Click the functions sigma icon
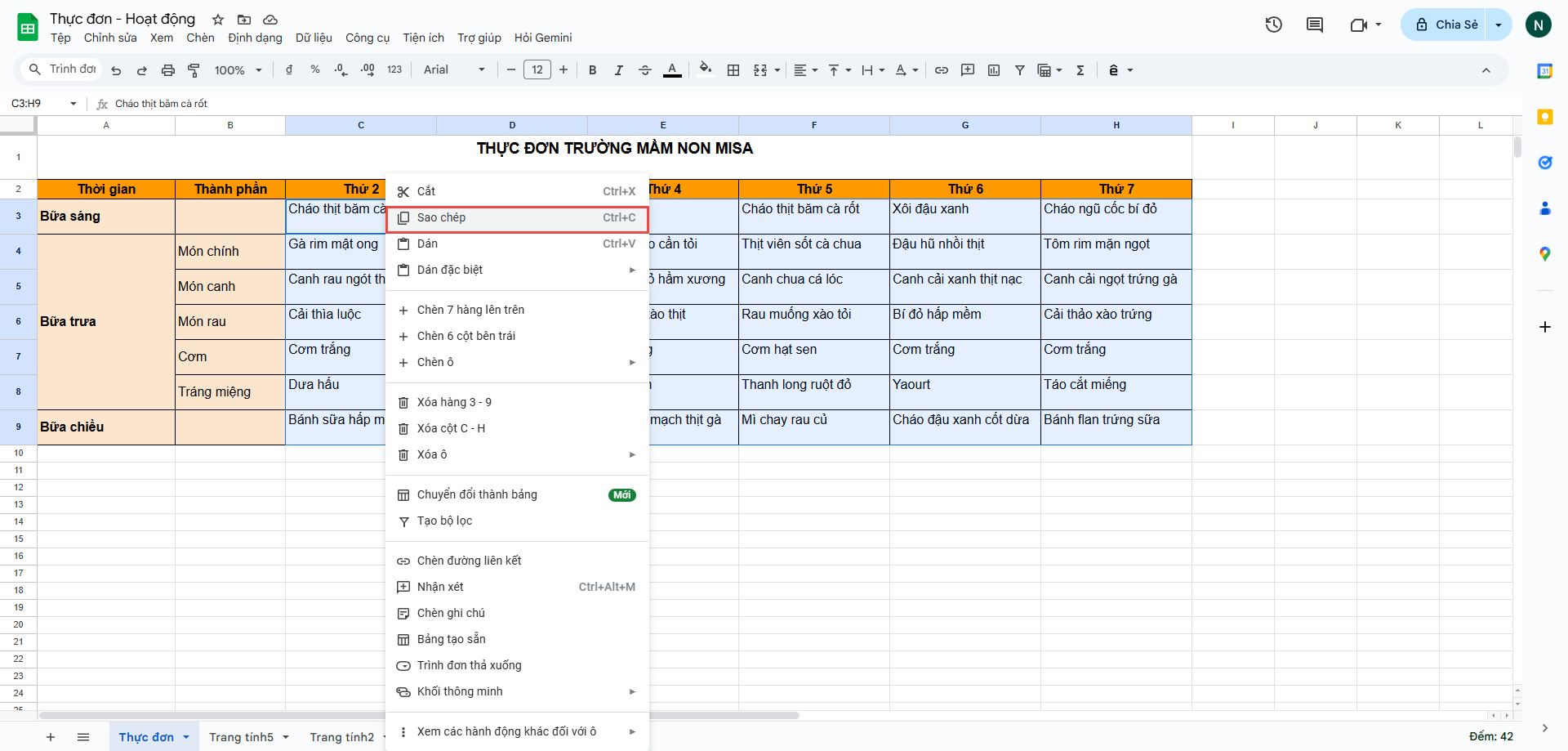 tap(1080, 70)
